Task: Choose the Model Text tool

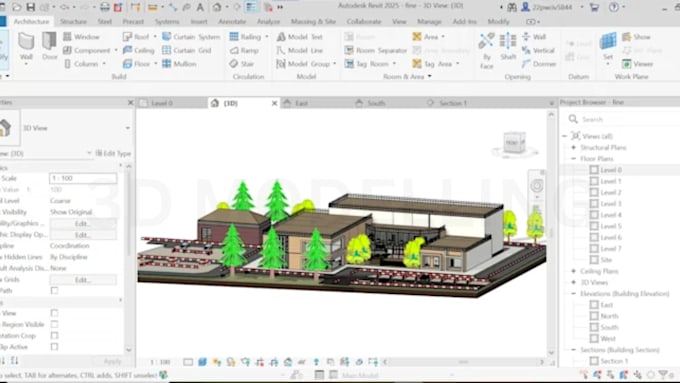Action: [x=300, y=37]
